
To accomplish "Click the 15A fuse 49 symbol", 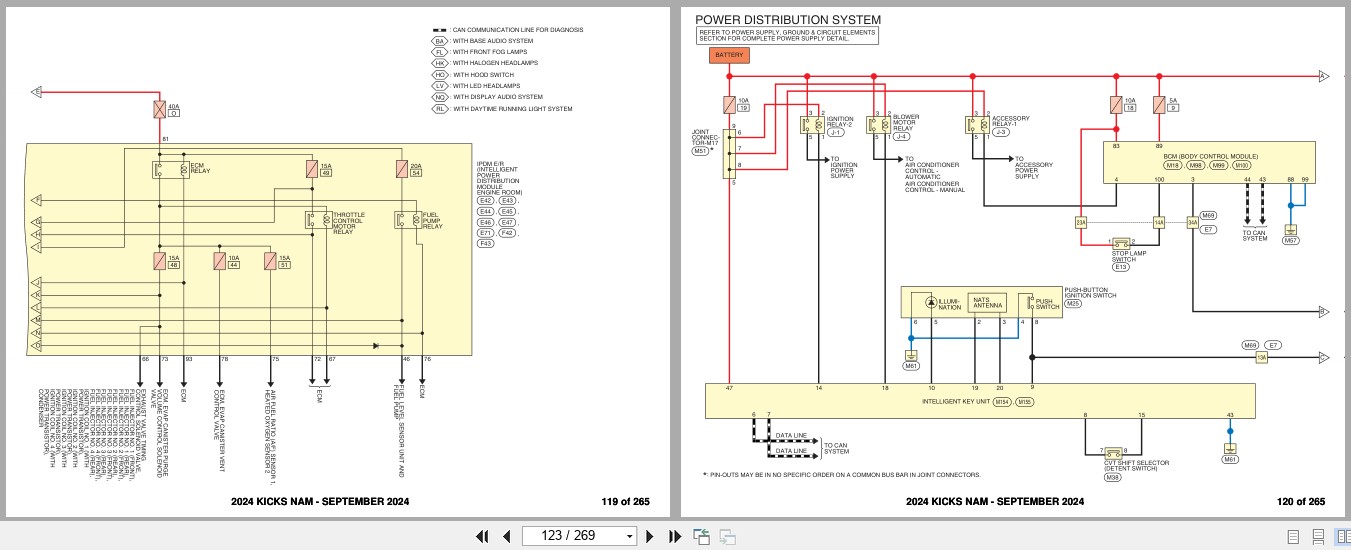I will (312, 171).
